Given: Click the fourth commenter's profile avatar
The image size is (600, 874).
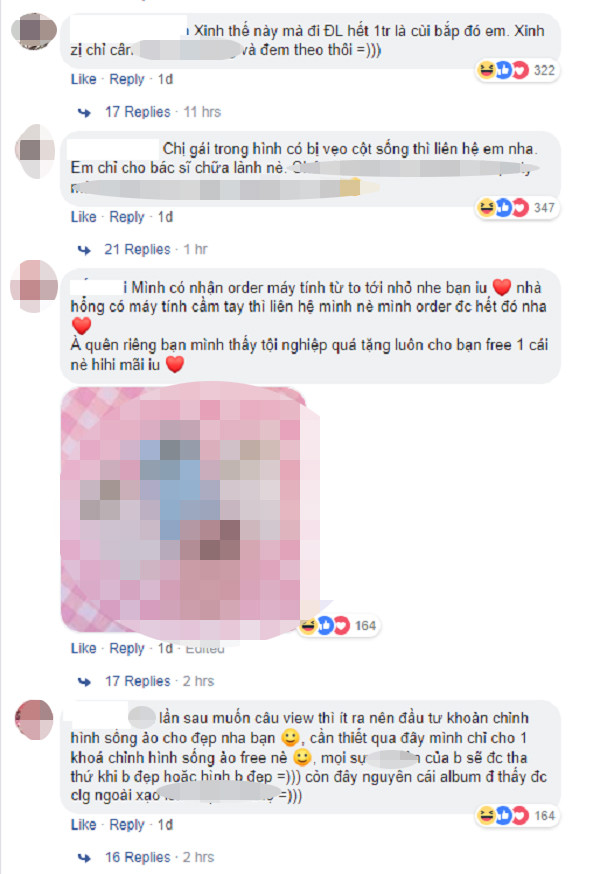Looking at the screenshot, I should tap(34, 720).
